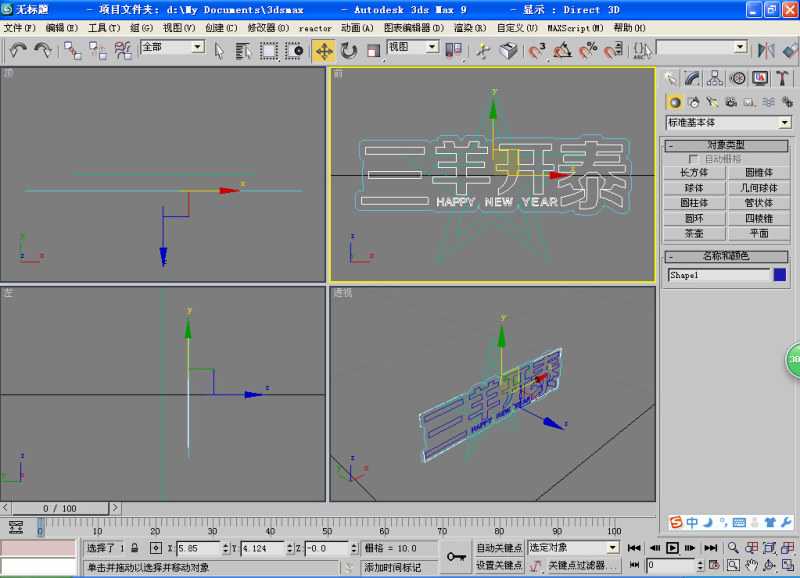
Task: Toggle the selection lock padlock
Action: click(x=134, y=548)
